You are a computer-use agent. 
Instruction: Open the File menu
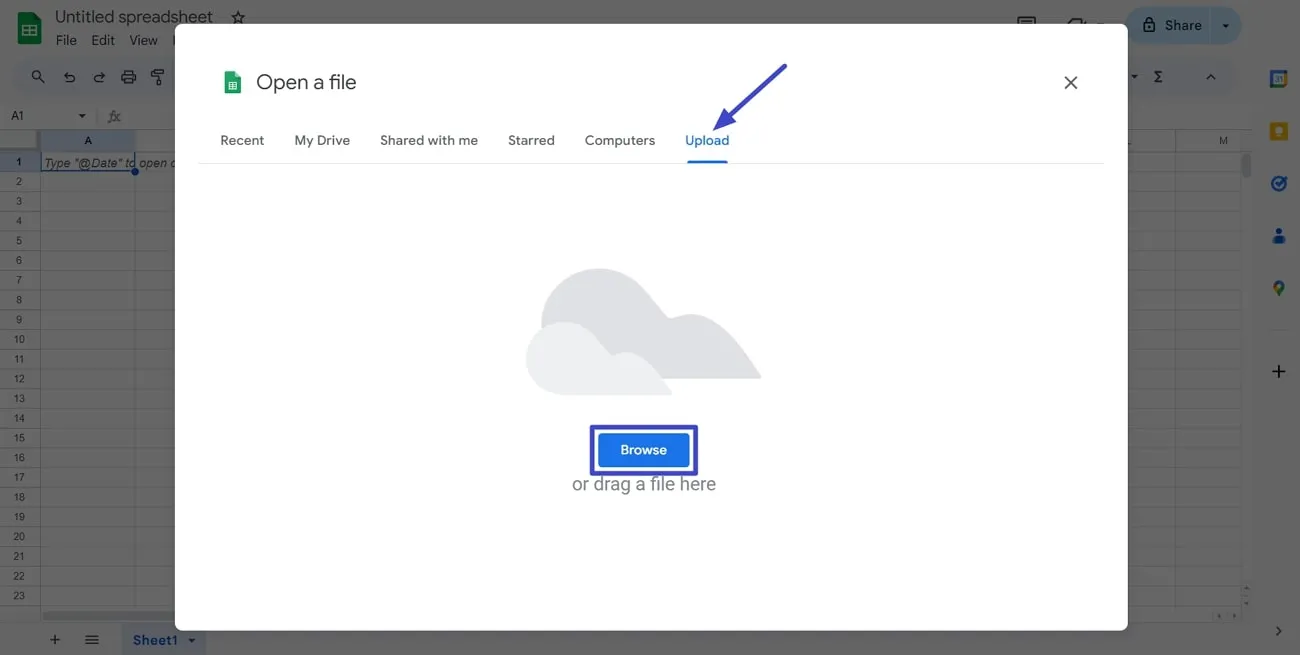66,41
